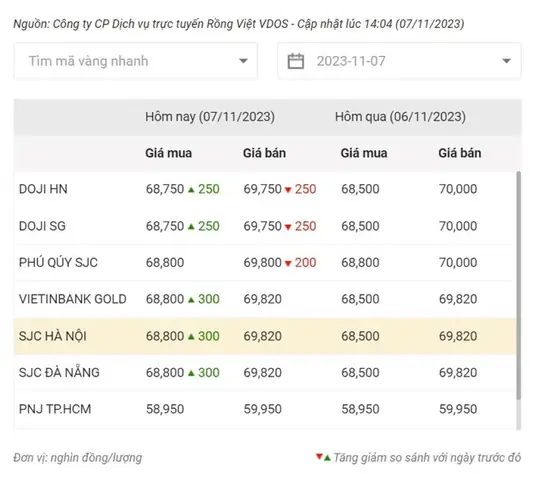This screenshot has height=480, width=538.
Task: Select the VIETINBANK GOLD row label
Action: pyautogui.click(x=73, y=299)
